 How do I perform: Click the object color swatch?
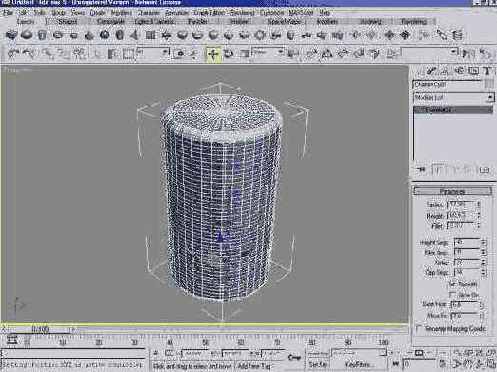489,84
